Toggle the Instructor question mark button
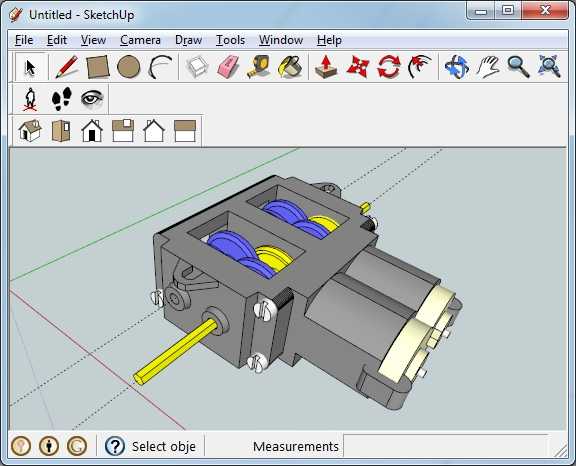Screen dimensions: 576x466 (115, 446)
